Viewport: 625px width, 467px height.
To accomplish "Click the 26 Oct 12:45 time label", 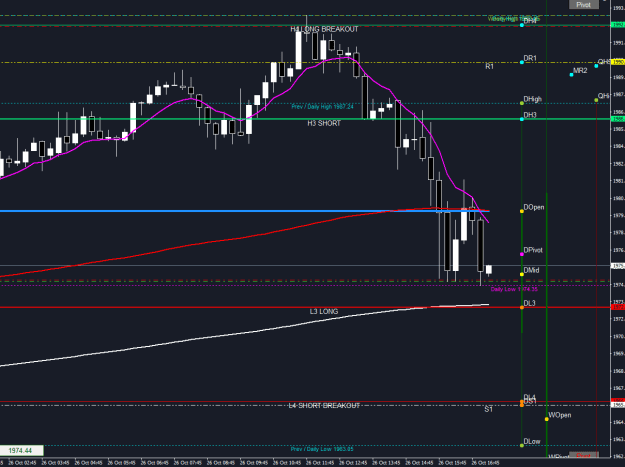I will click(x=352, y=463).
